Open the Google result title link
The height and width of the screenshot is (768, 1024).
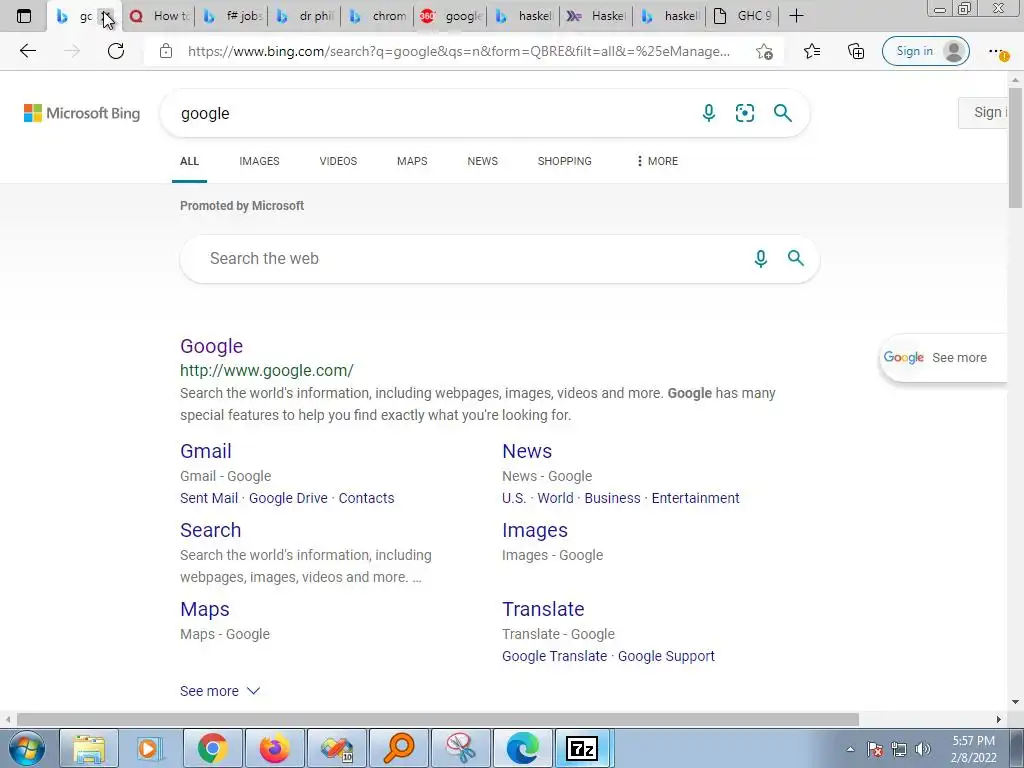[x=212, y=346]
